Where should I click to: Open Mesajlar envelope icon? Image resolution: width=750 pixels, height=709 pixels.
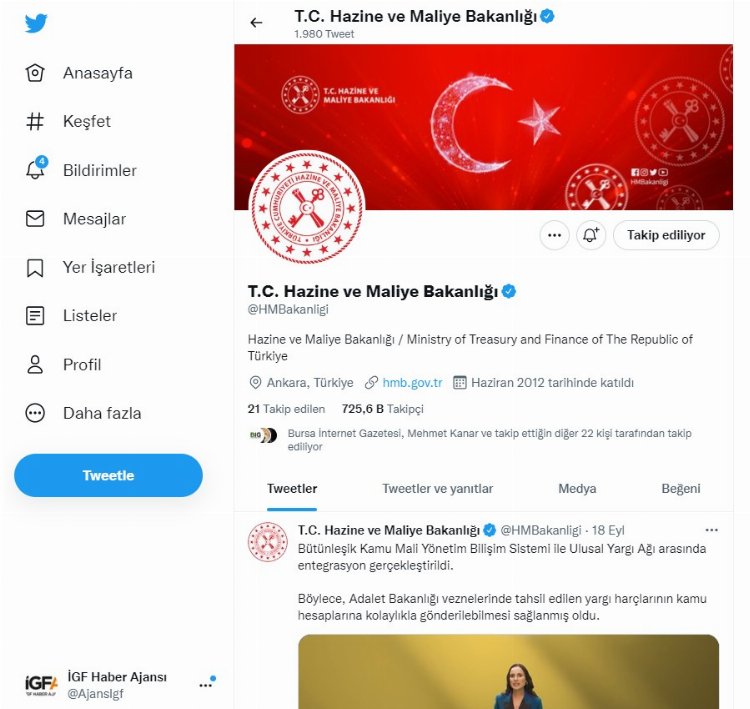click(35, 219)
